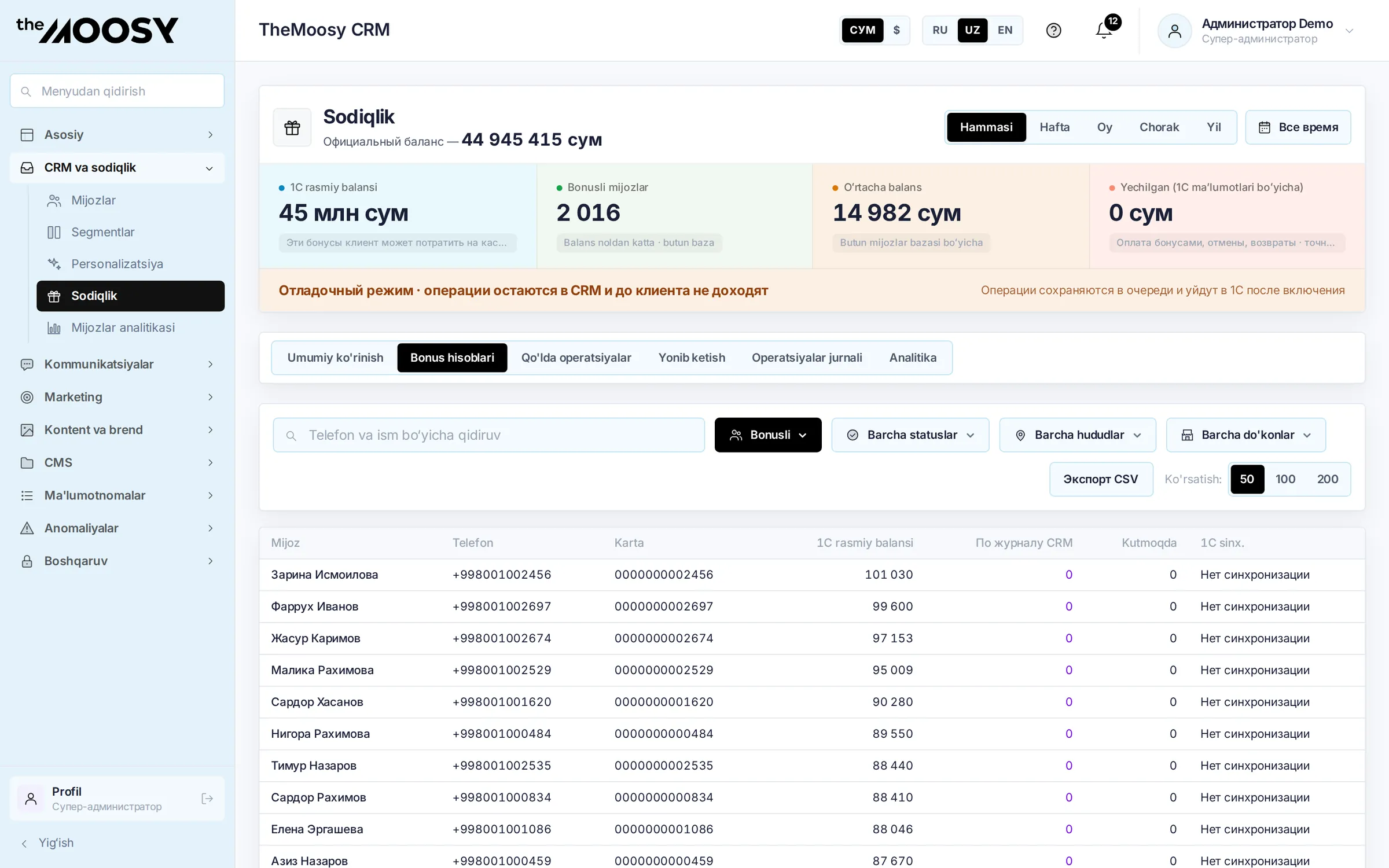Click magnifier icon in phone search field
This screenshot has height=868, width=1389.
click(291, 436)
